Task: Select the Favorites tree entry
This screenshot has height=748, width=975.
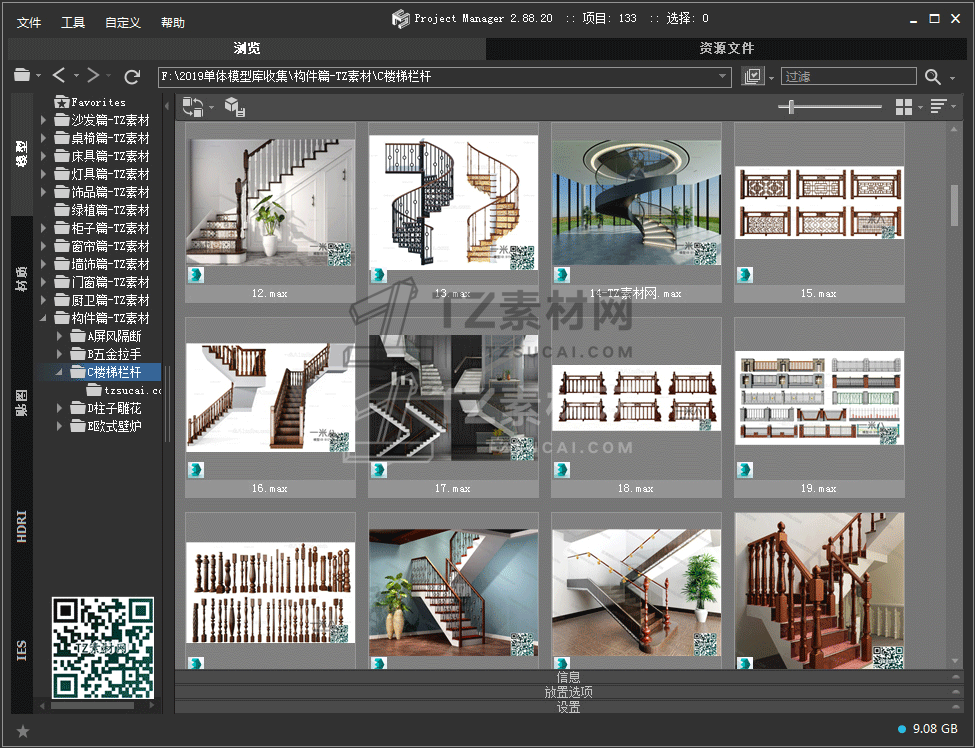Action: pyautogui.click(x=98, y=102)
